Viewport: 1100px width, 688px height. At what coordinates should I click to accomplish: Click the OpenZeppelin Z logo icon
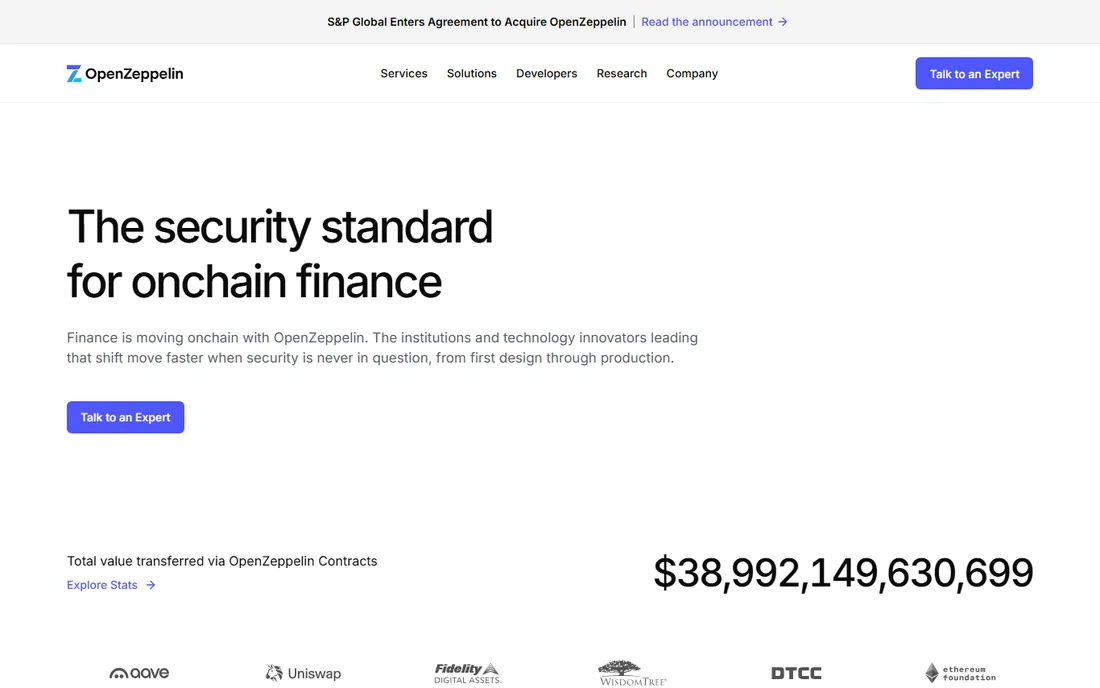pyautogui.click(x=74, y=74)
